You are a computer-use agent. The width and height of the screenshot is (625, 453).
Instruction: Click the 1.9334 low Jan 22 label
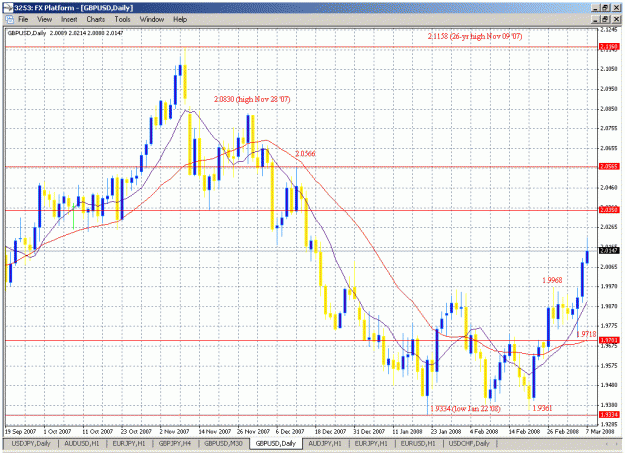465,409
